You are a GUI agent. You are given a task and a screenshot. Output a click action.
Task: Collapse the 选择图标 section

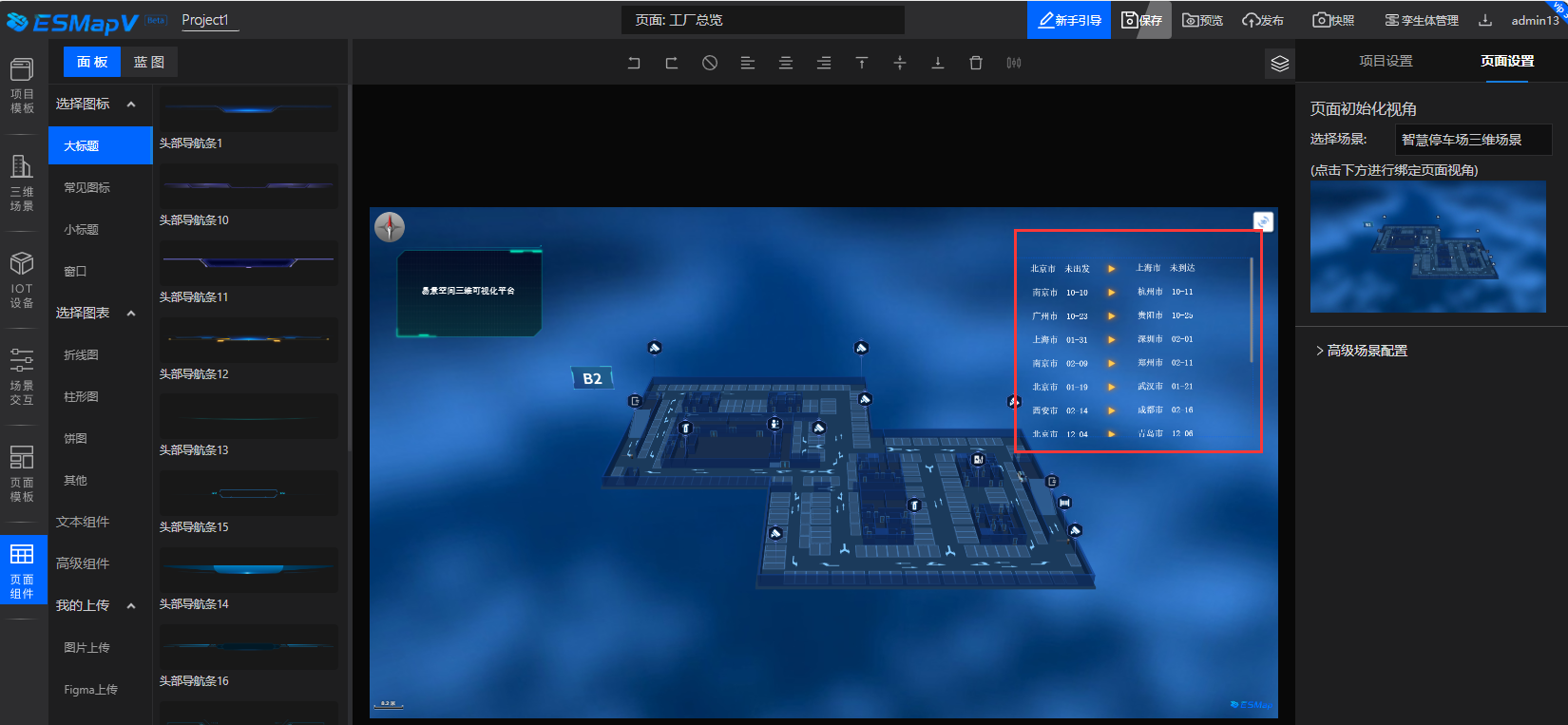coord(131,105)
